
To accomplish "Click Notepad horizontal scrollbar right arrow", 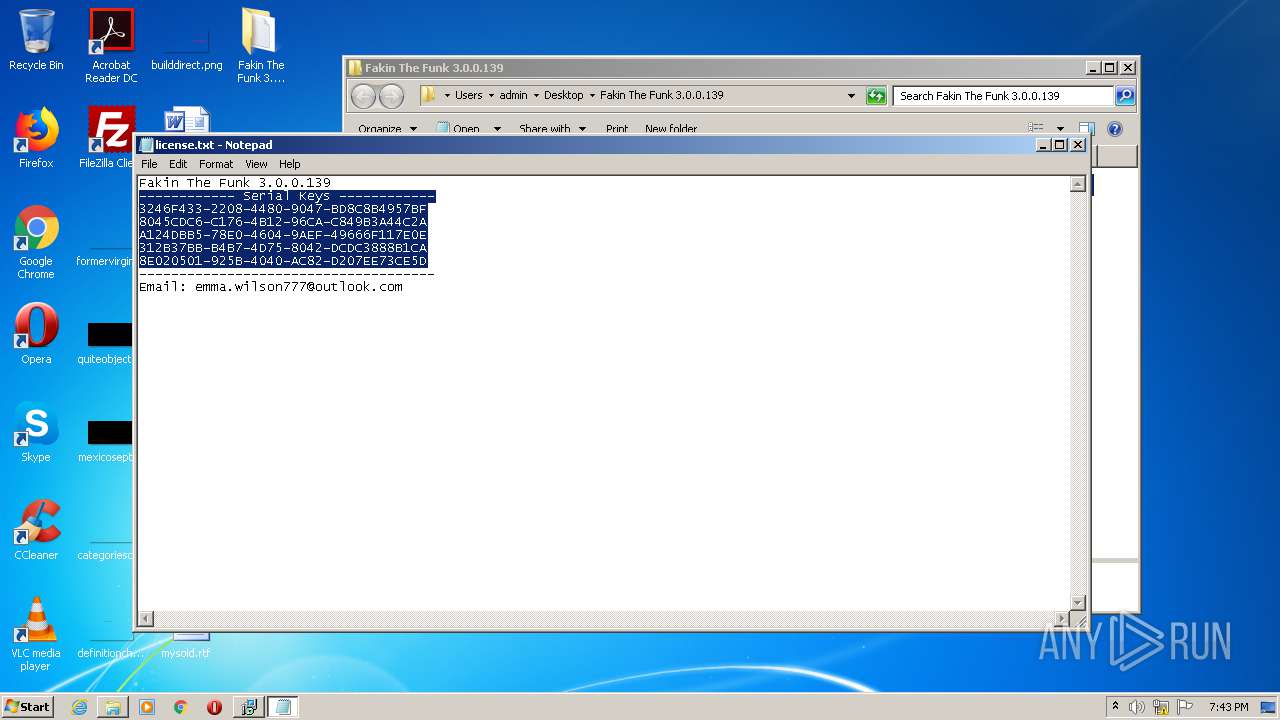I will [1061, 619].
